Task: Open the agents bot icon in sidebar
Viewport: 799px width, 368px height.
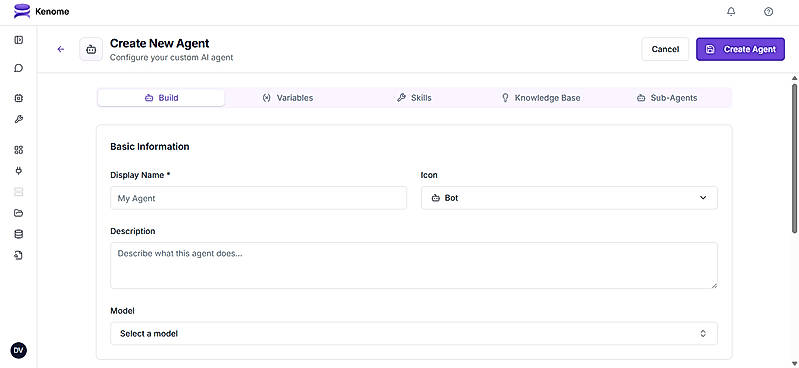Action: tap(19, 98)
